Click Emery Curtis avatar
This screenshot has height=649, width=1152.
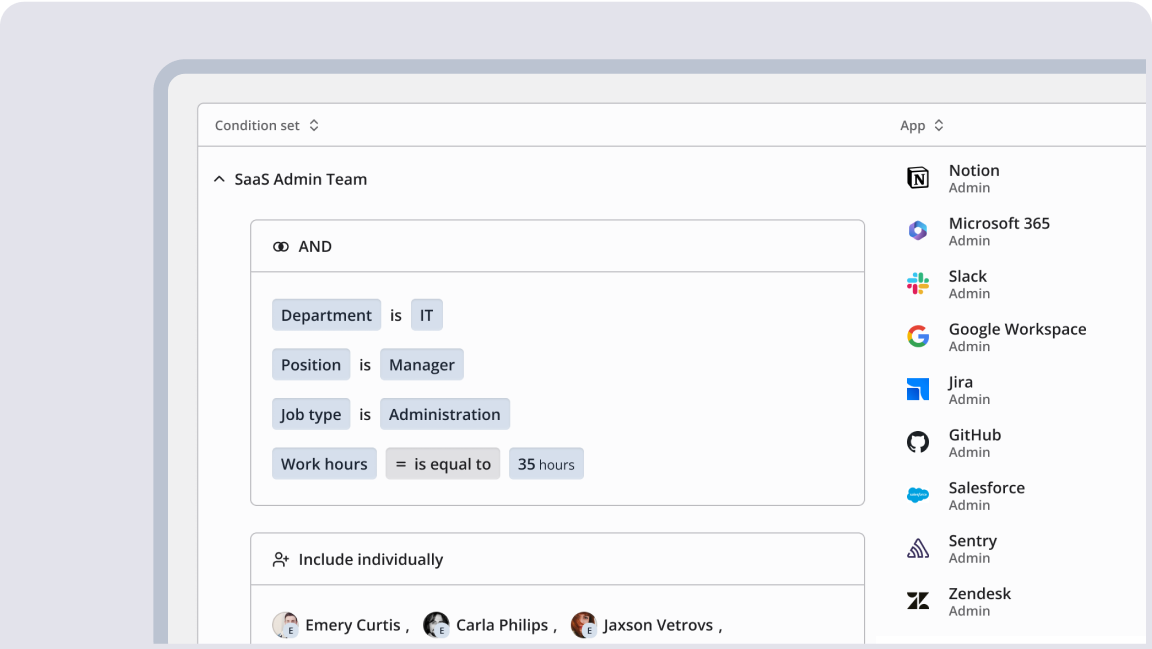point(285,625)
